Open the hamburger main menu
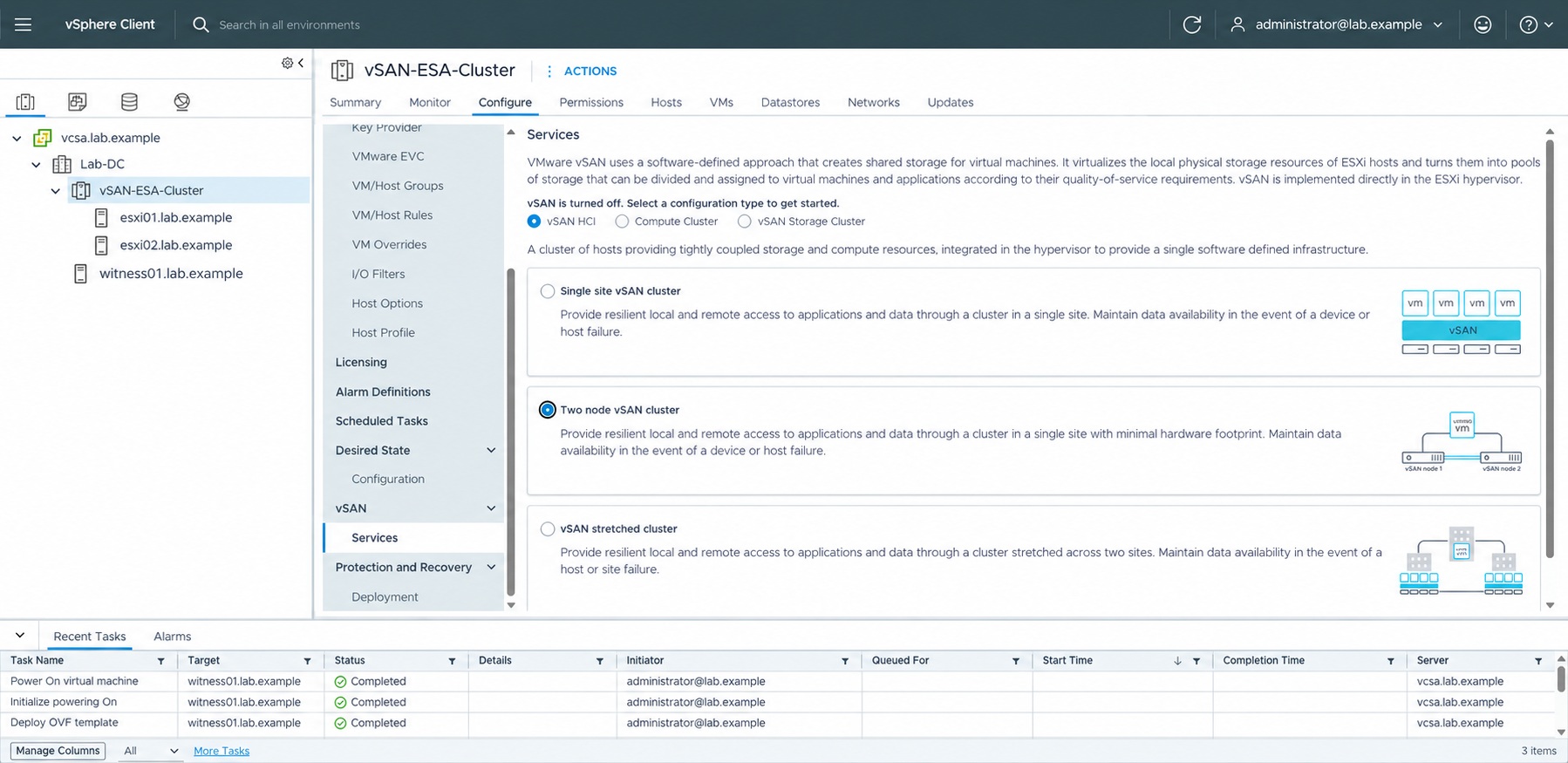Image resolution: width=1568 pixels, height=763 pixels. 24,24
